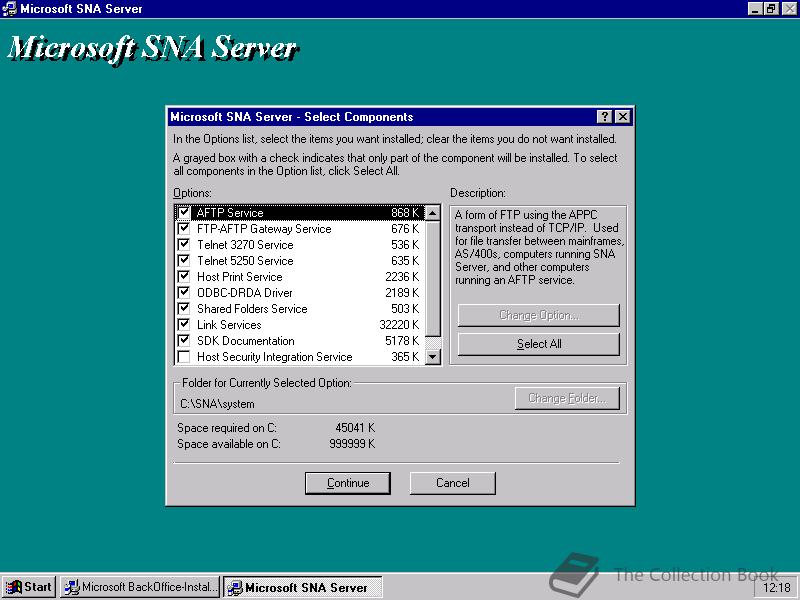The image size is (800, 600).
Task: Enable Host Security Integration Service checkbox
Action: click(184, 356)
